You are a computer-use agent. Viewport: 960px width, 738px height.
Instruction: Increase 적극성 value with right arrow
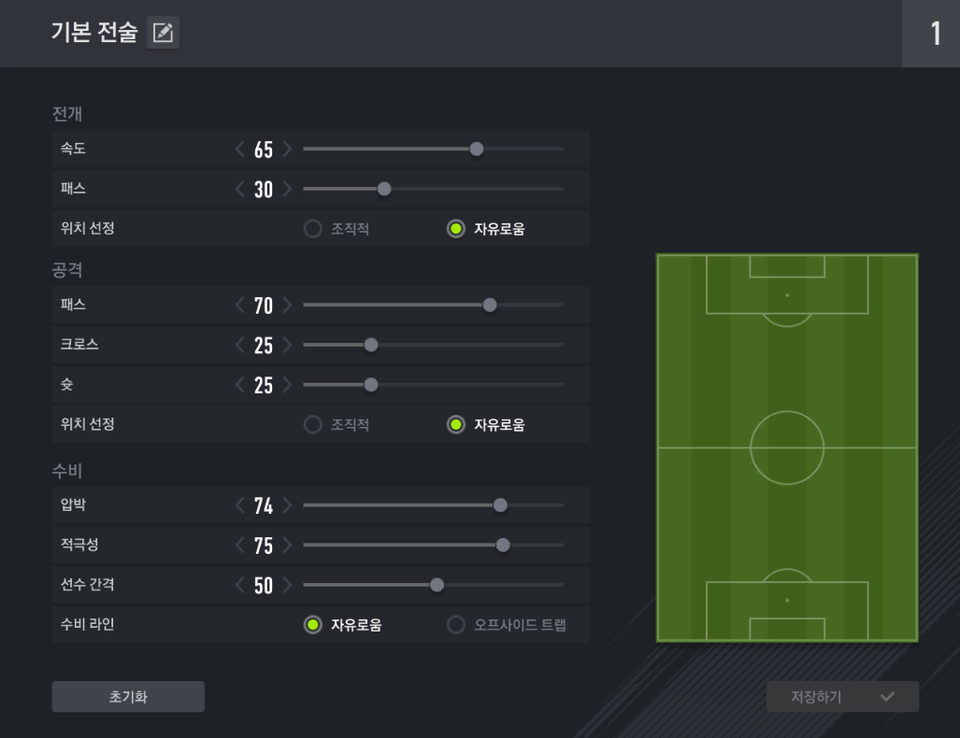pos(287,545)
